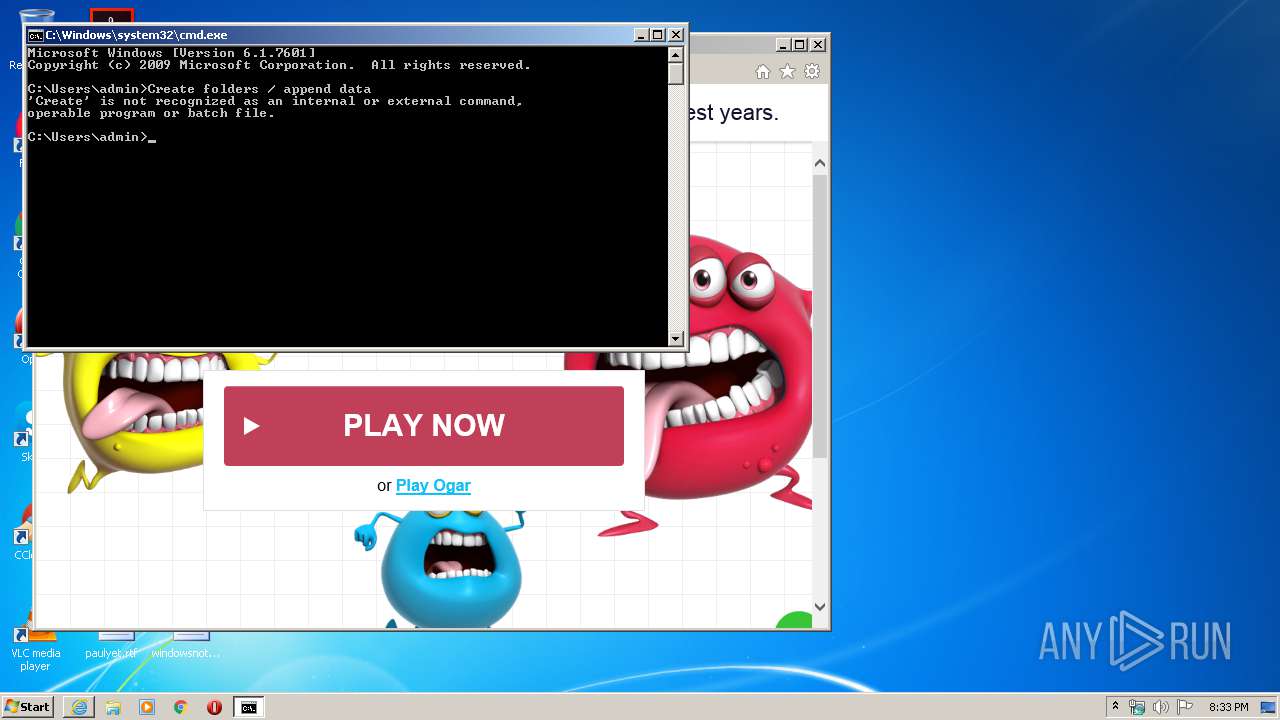Maximize the cmd.exe window
Viewport: 1280px width, 720px height.
point(658,35)
